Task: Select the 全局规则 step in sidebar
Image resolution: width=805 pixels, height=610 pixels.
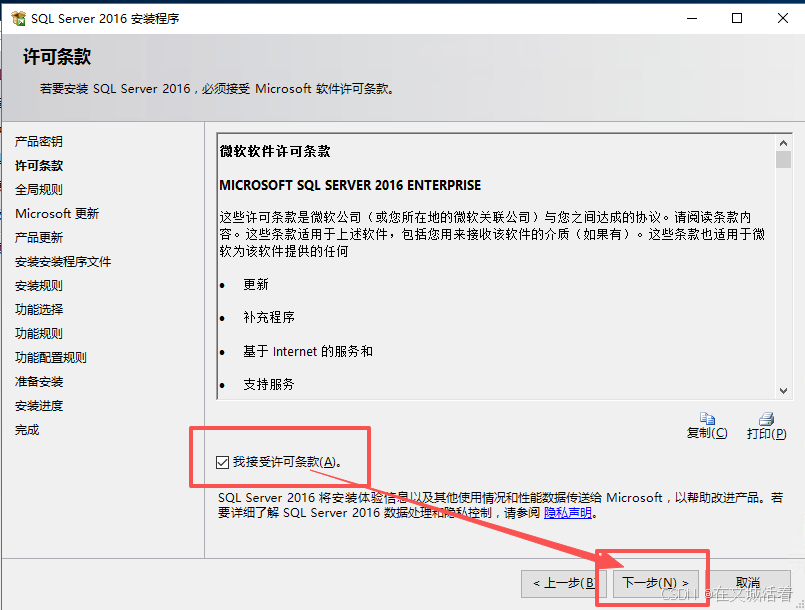Action: coord(39,189)
